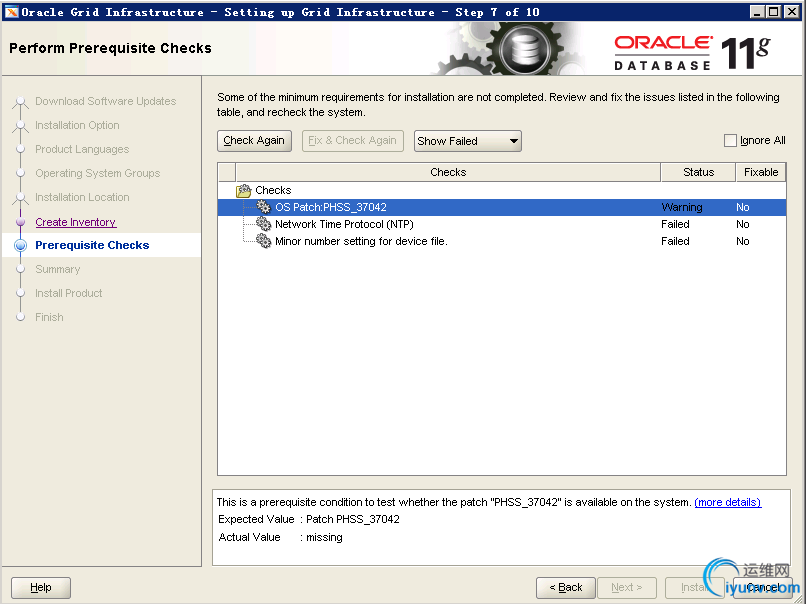Click the Create Inventory step link
806x604 pixels.
(76, 222)
